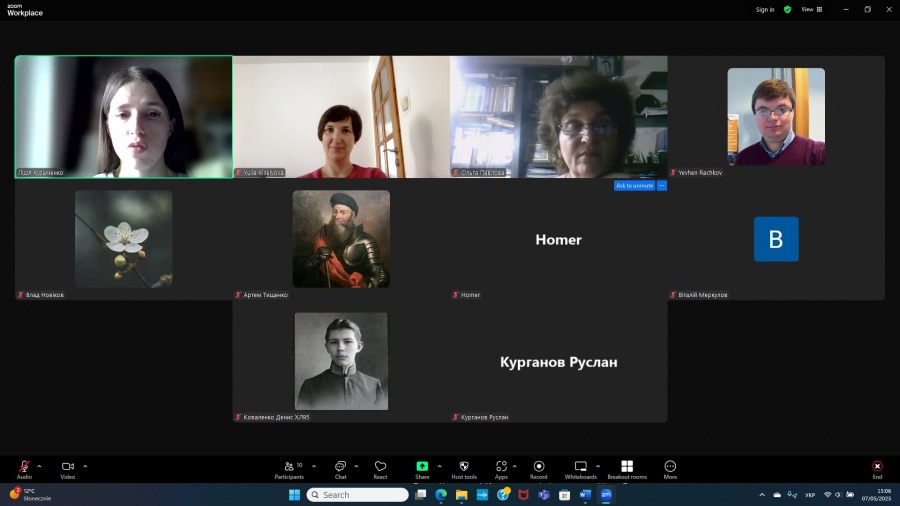Viewport: 900px width, 506px height.
Task: Click Sign in at the top
Action: [x=765, y=10]
